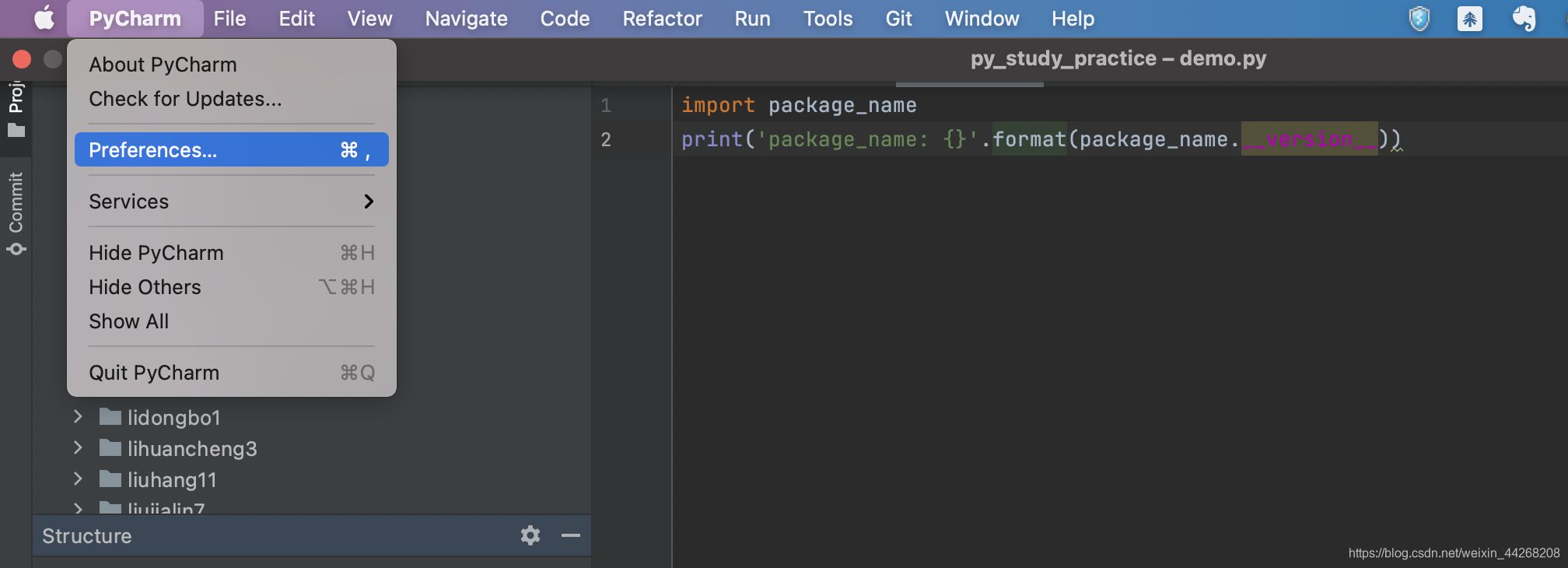Viewport: 1568px width, 568px height.
Task: Expand the Services submenu
Action: [232, 202]
